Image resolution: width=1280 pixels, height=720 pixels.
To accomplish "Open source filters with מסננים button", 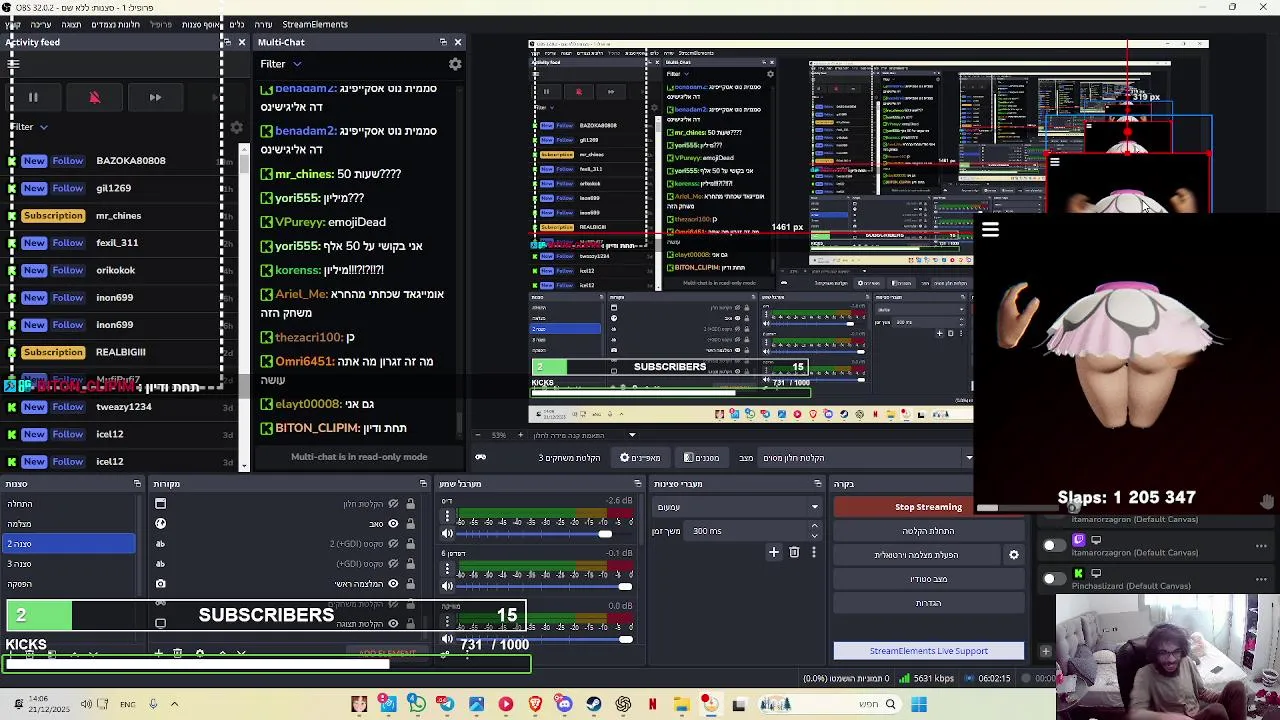I will (702, 458).
